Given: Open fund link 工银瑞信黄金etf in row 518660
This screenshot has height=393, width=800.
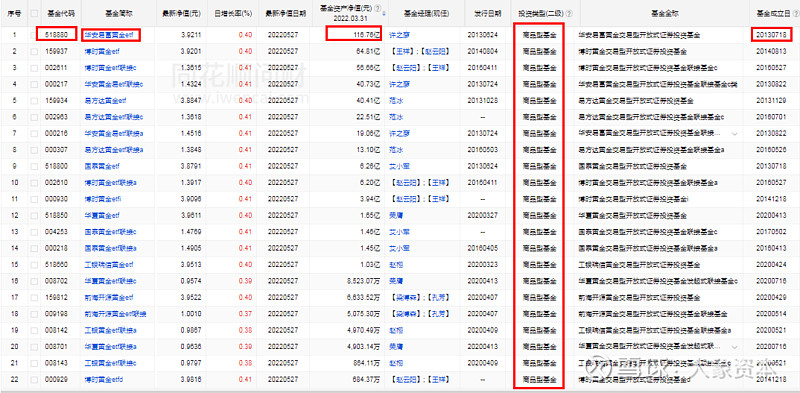Looking at the screenshot, I should pos(109,264).
